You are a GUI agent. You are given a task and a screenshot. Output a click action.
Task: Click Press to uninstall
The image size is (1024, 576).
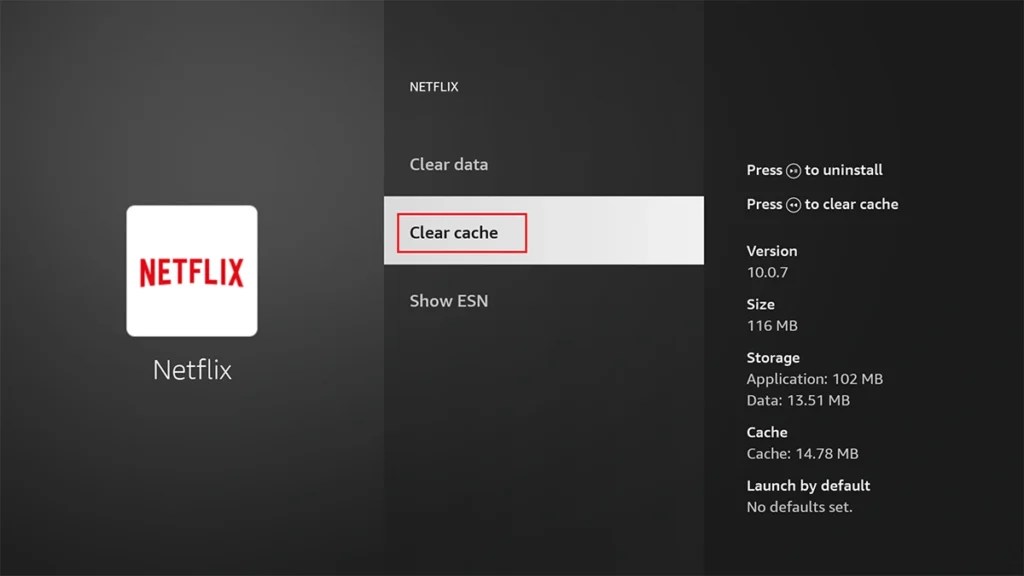[815, 170]
